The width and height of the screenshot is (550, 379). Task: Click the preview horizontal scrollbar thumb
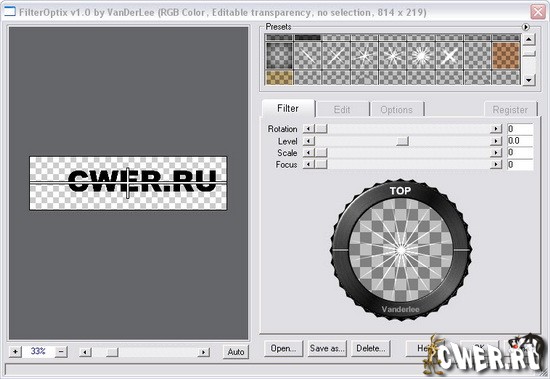112,352
